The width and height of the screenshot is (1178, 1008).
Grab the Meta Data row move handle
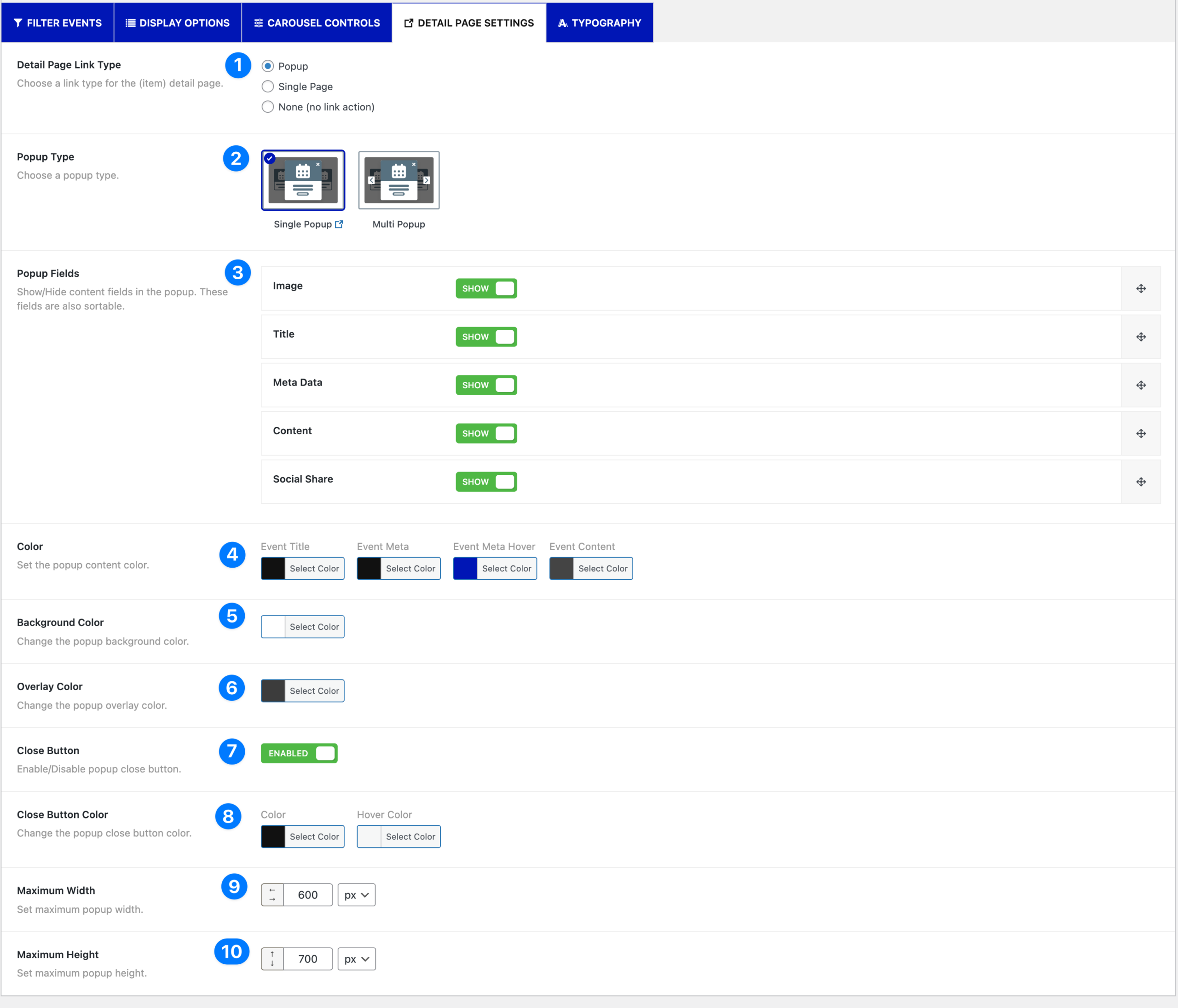[1141, 385]
